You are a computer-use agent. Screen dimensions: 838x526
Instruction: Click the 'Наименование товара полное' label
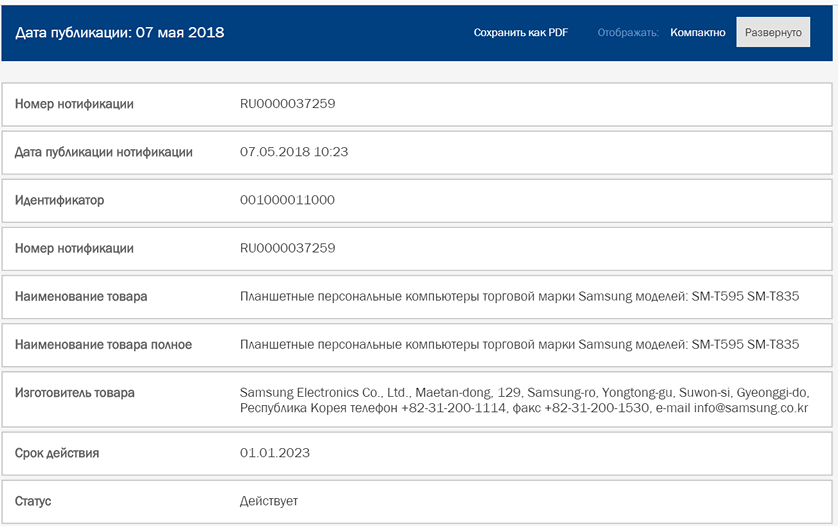[103, 344]
